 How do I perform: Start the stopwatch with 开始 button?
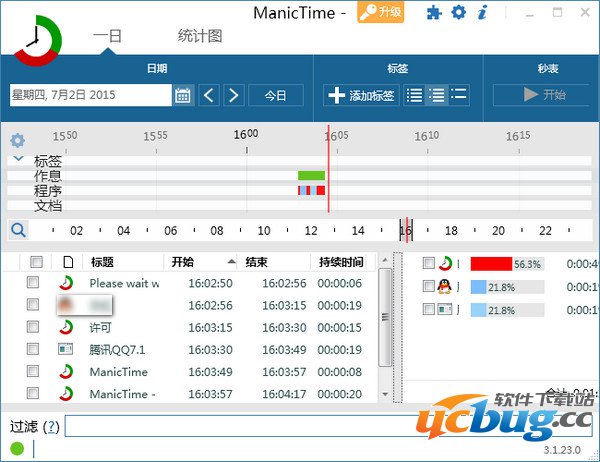544,95
